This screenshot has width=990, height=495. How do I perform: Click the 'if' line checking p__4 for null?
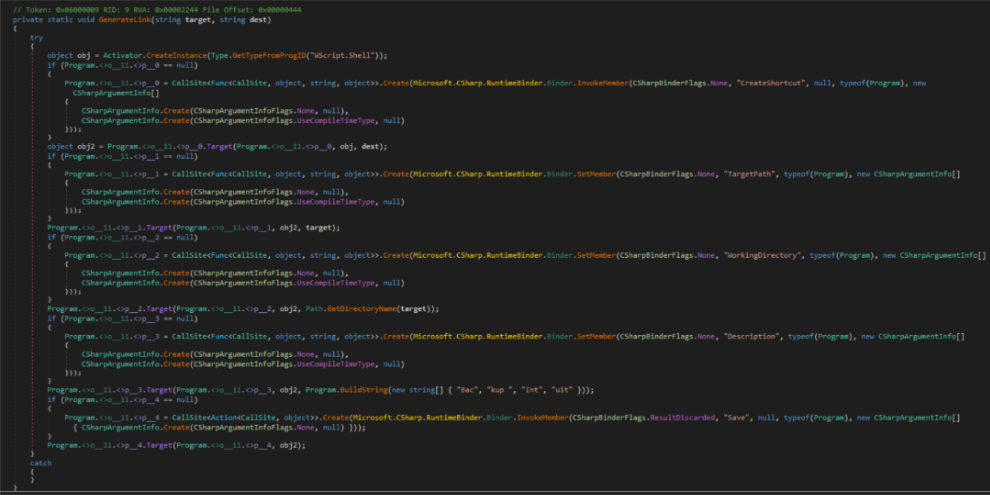[122, 400]
